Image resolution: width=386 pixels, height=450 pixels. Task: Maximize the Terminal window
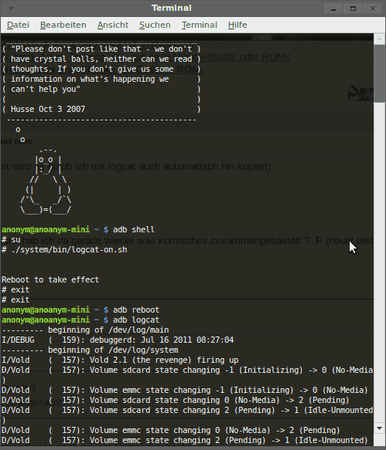[353, 9]
